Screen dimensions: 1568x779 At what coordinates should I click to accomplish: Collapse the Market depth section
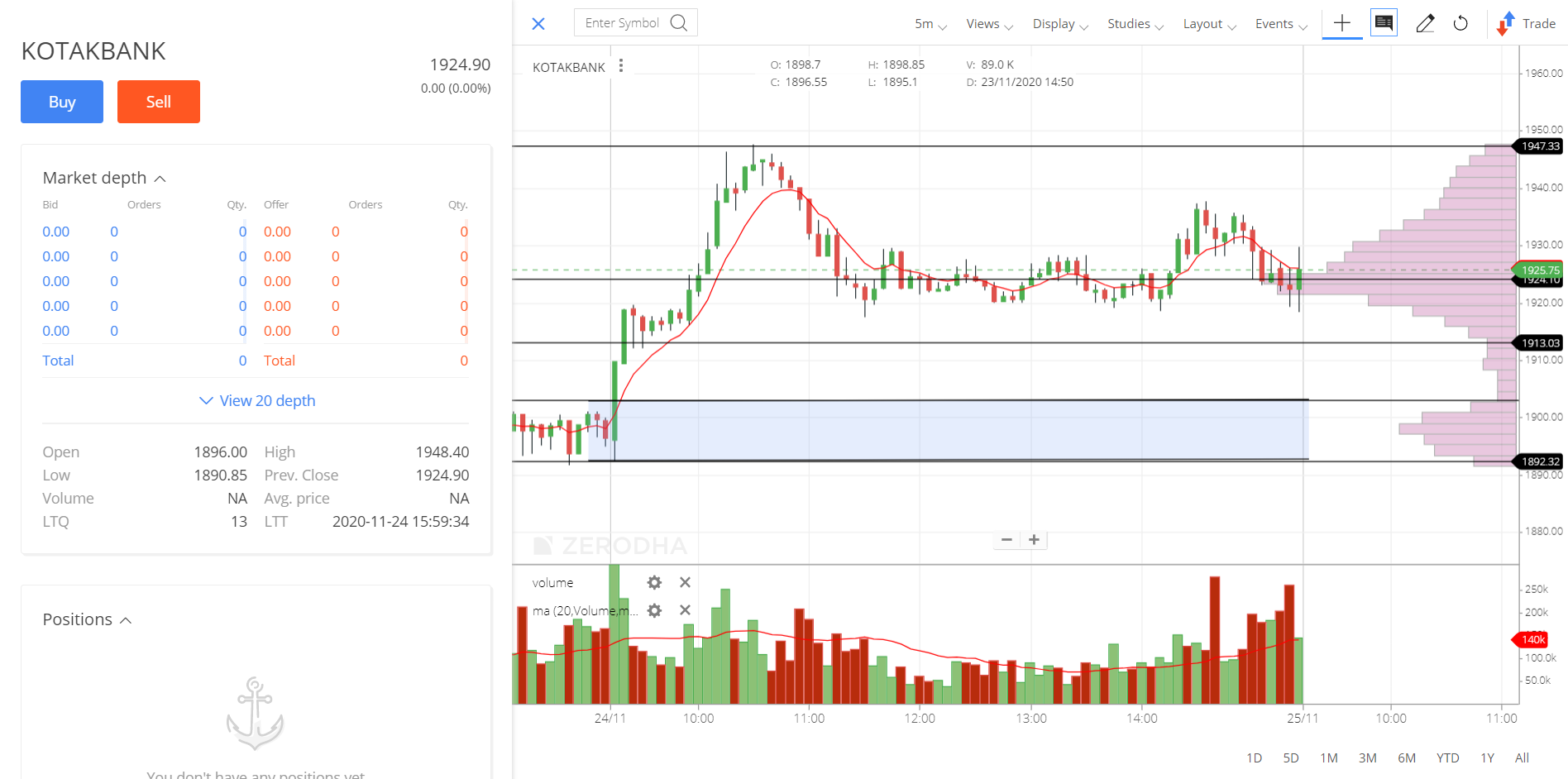click(104, 178)
